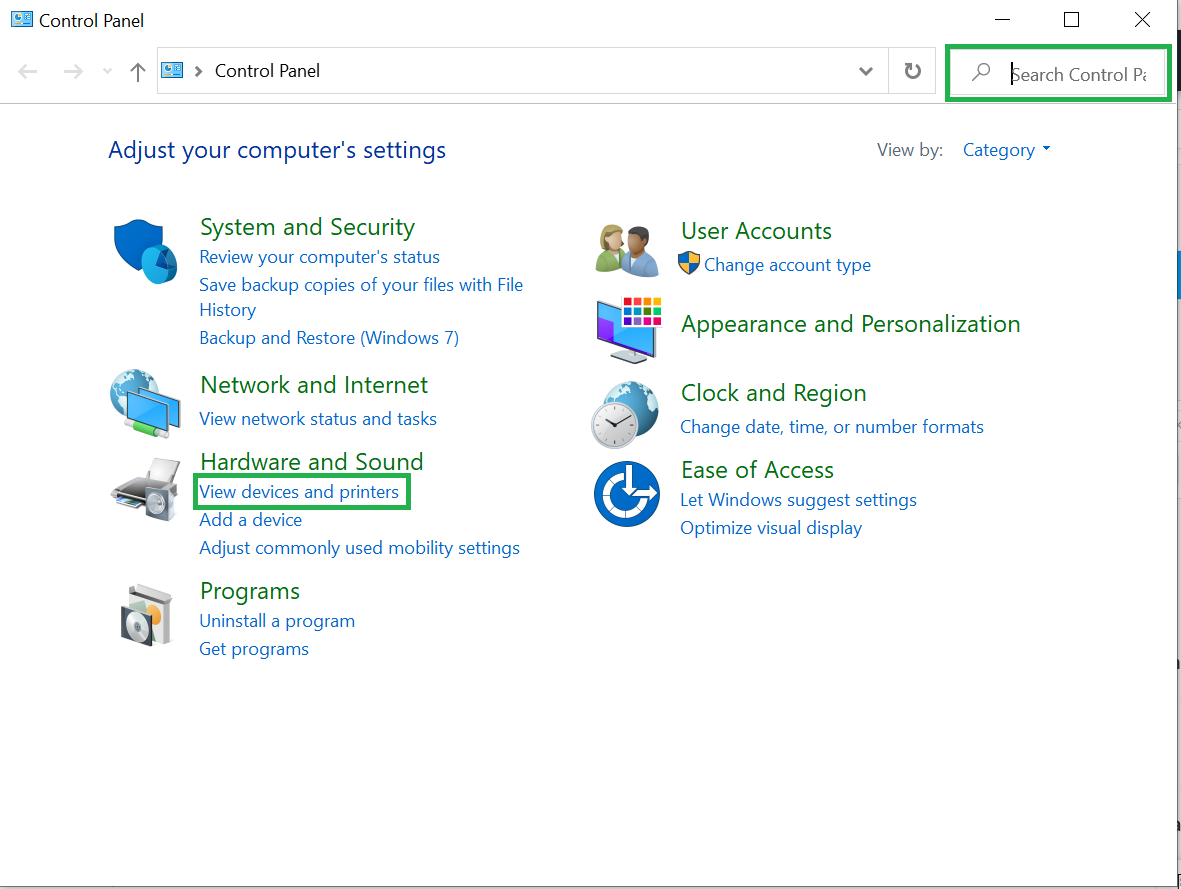The width and height of the screenshot is (1181, 889).
Task: Click the Network and Internet globe icon
Action: tap(145, 404)
